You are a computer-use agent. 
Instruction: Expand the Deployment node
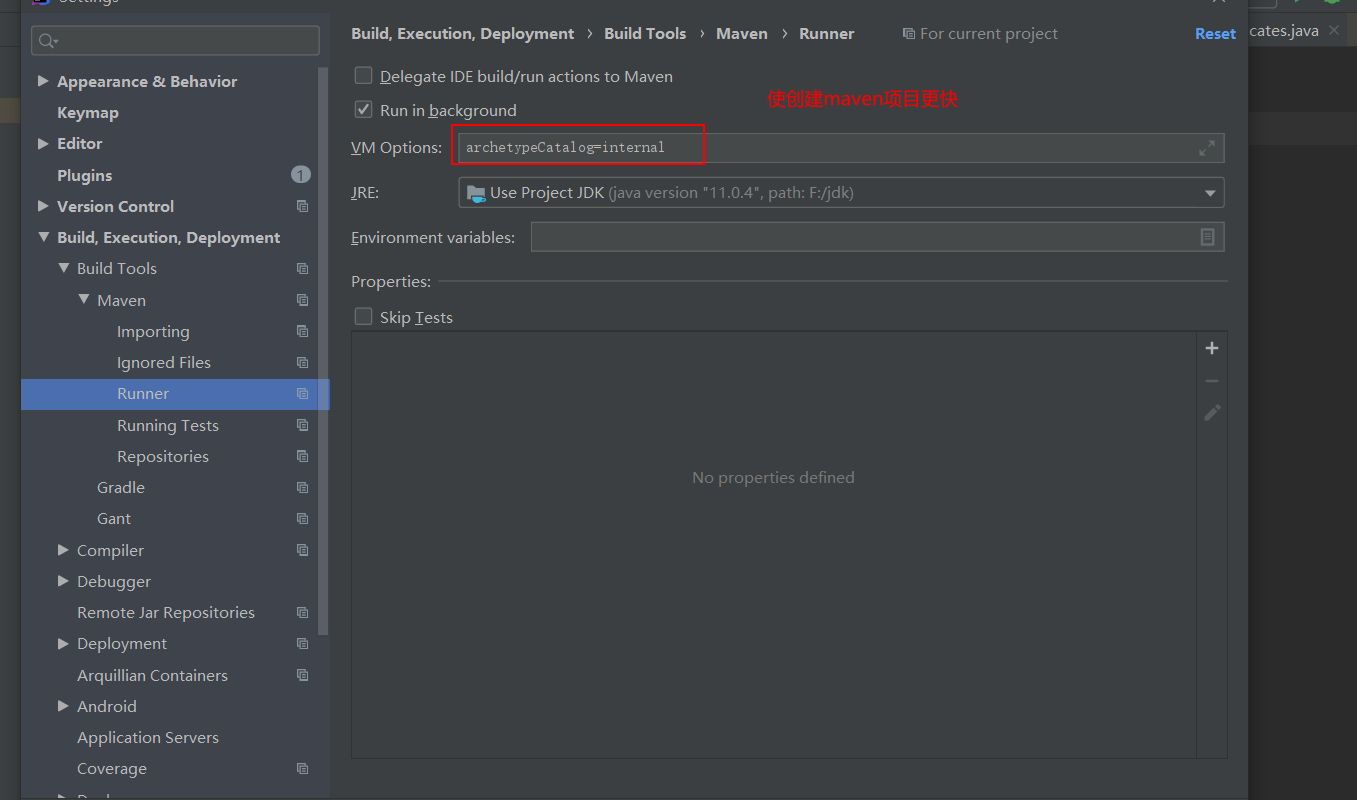[x=63, y=643]
